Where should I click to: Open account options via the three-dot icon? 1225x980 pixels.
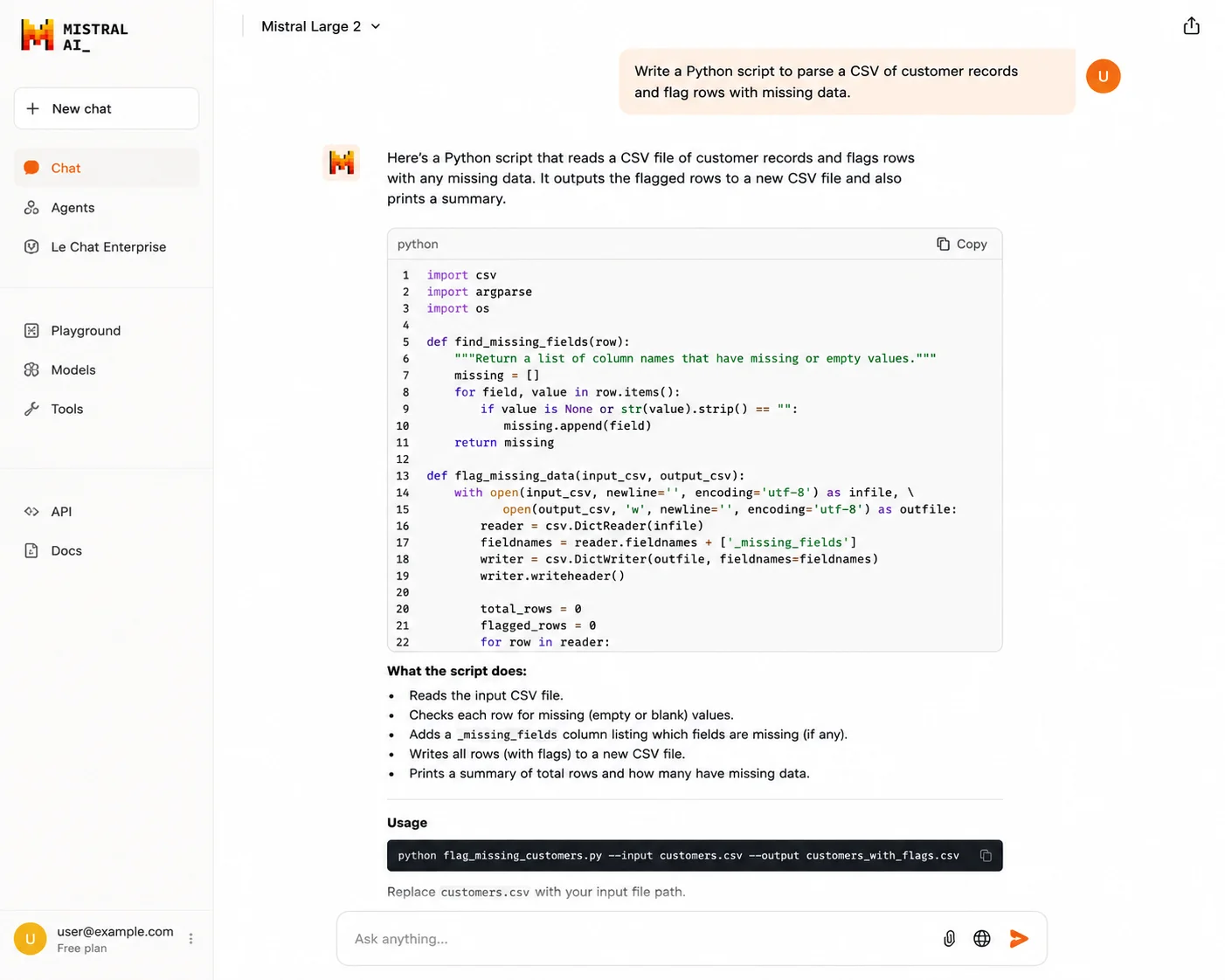[x=190, y=939]
